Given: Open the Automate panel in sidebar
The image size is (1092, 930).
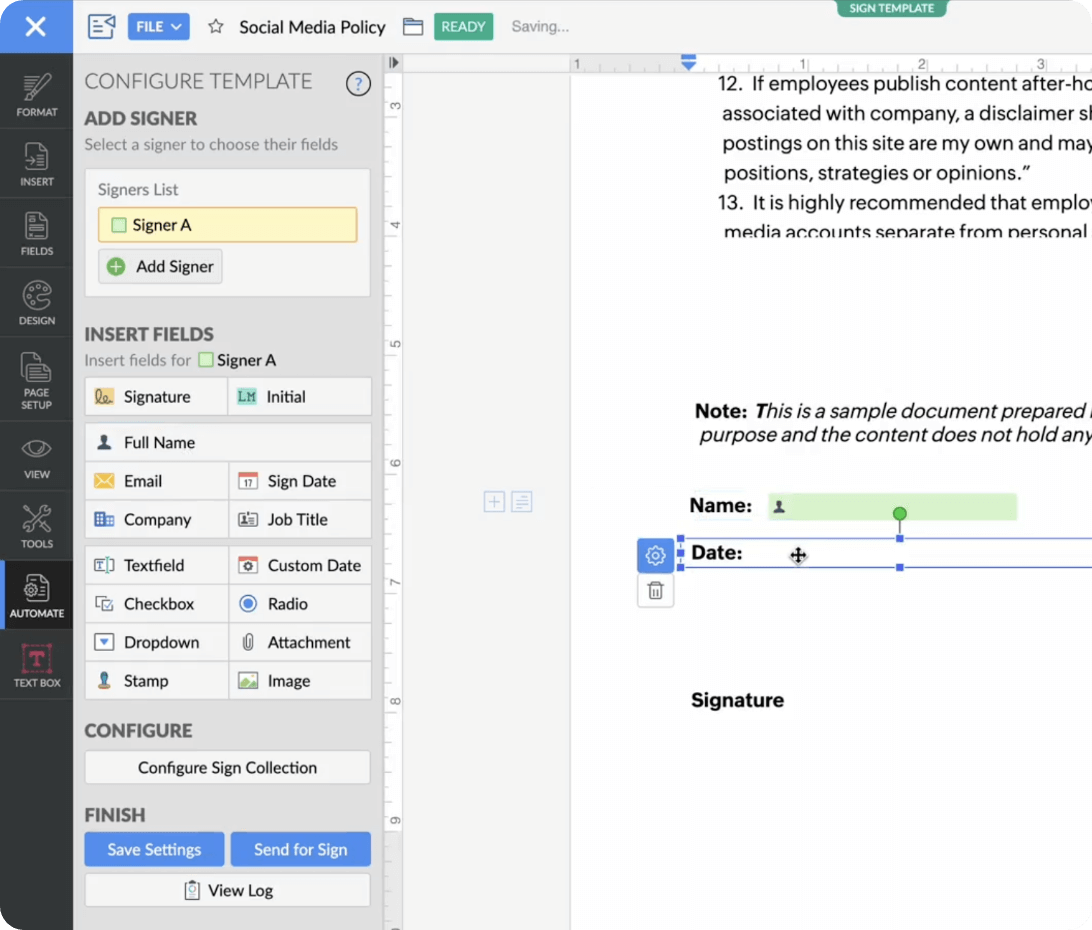Looking at the screenshot, I should click(36, 595).
